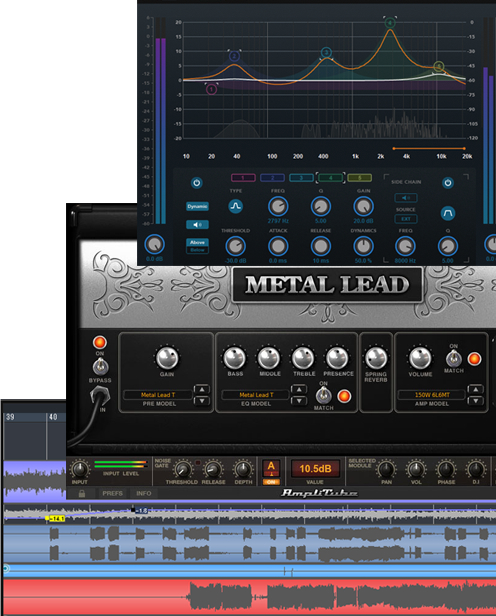
Task: Open AmpliTube INFO
Action: [143, 493]
